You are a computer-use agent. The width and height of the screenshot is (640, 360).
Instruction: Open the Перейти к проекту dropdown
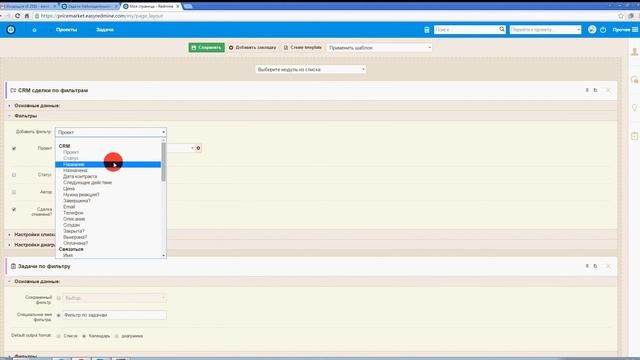click(x=545, y=30)
